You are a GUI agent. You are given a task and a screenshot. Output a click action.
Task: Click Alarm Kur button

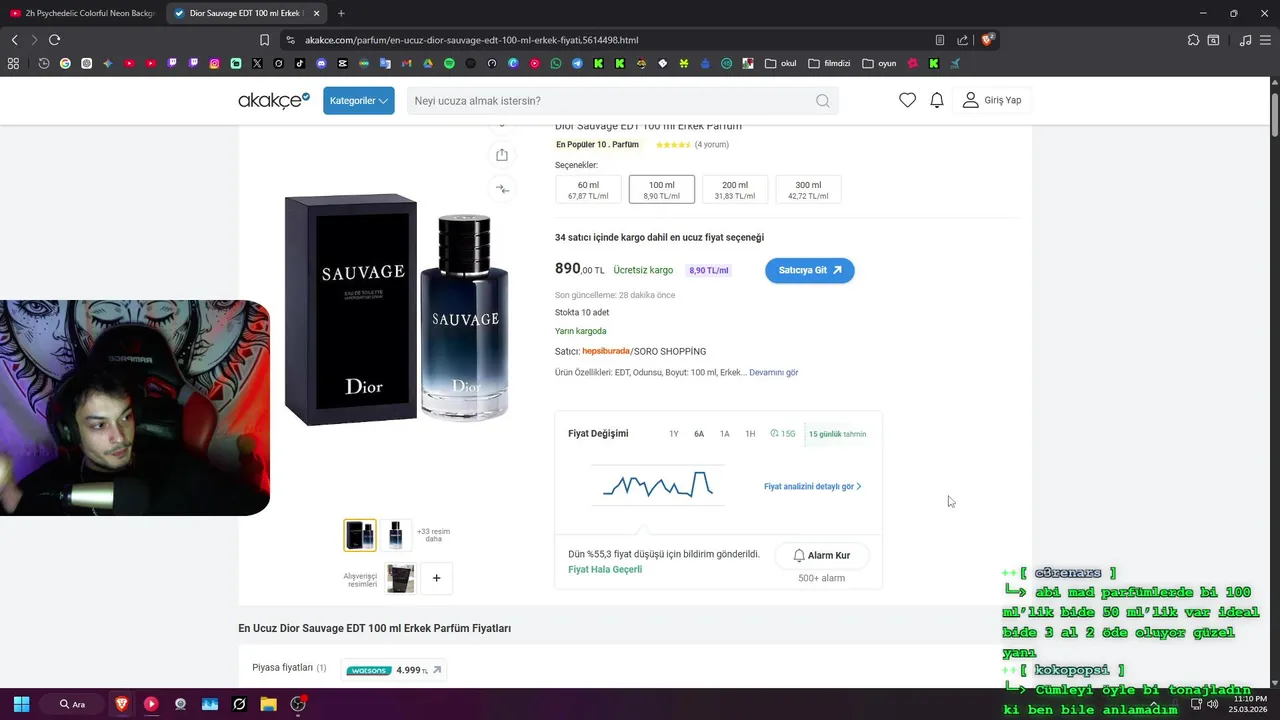pyautogui.click(x=821, y=556)
